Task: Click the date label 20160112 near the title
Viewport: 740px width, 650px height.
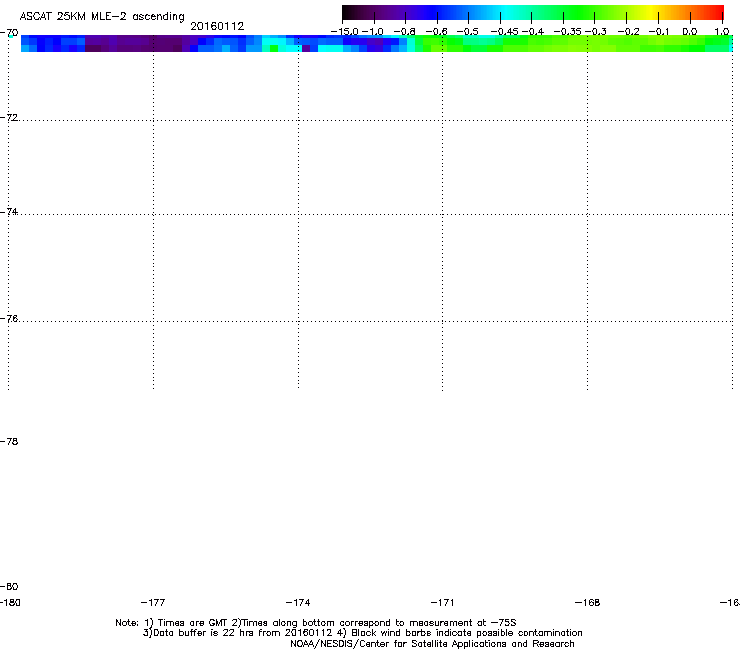Action: coord(217,26)
